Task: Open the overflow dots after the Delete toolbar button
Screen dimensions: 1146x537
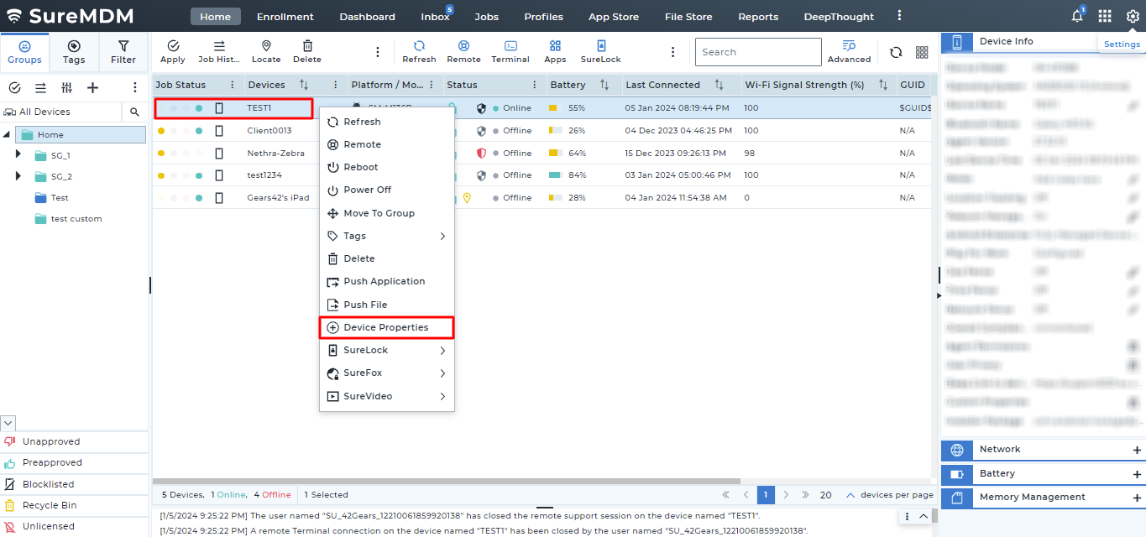Action: click(x=378, y=52)
